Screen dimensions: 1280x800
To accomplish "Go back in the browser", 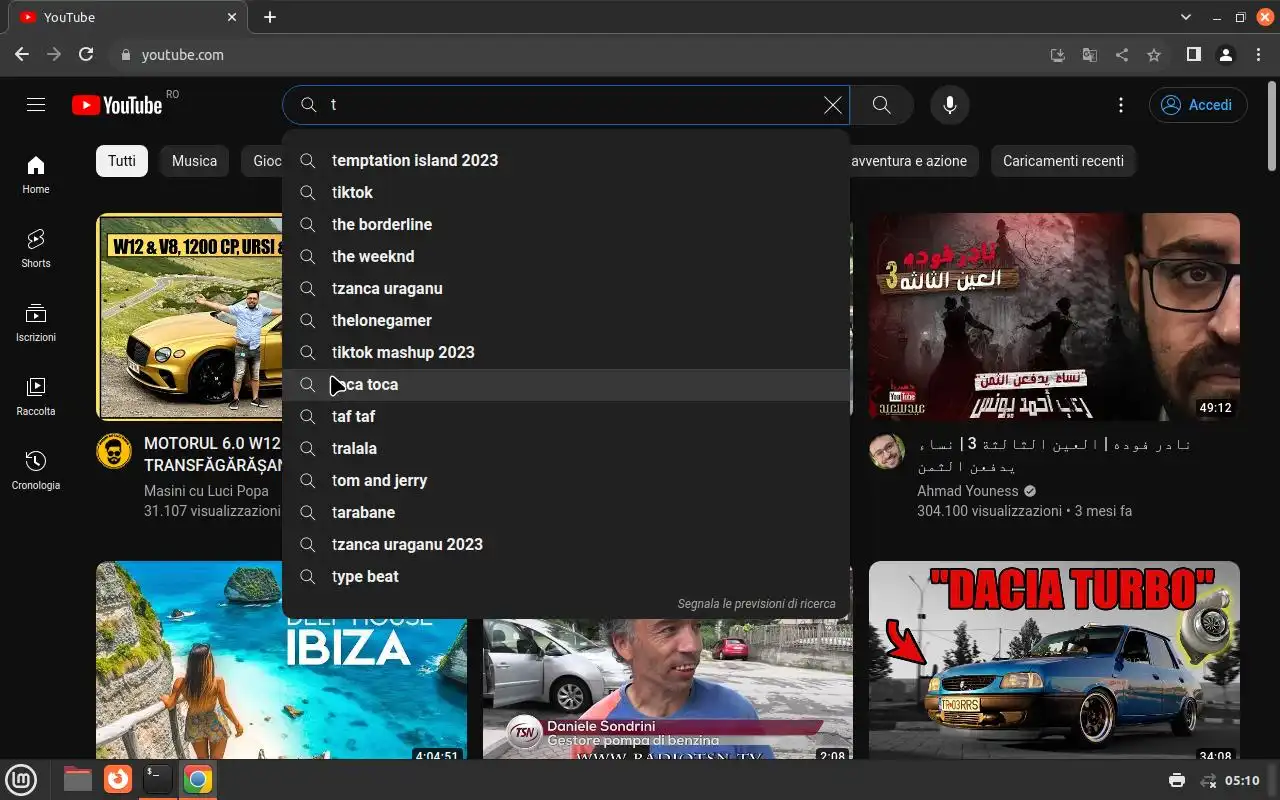I will coord(22,55).
